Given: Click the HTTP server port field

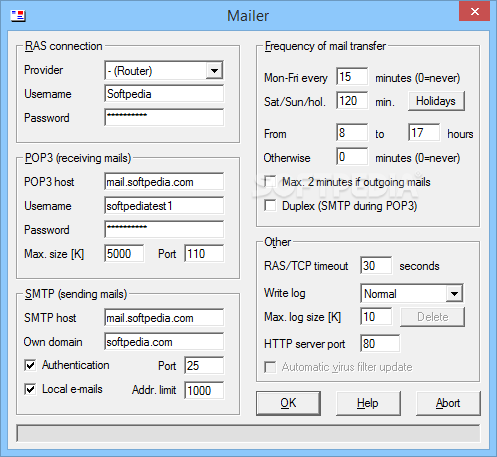Looking at the screenshot, I should (x=380, y=343).
